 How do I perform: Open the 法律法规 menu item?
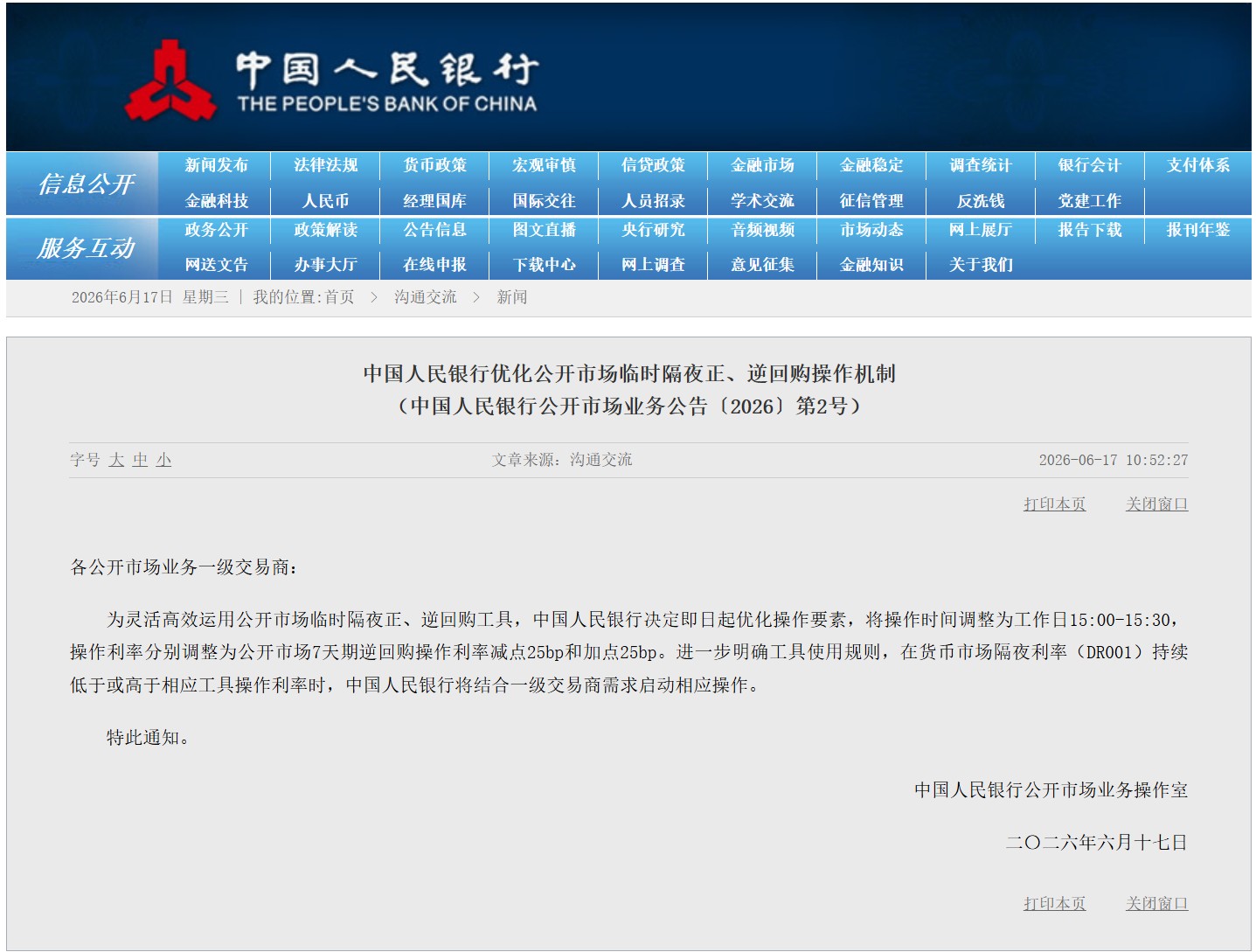coord(326,165)
